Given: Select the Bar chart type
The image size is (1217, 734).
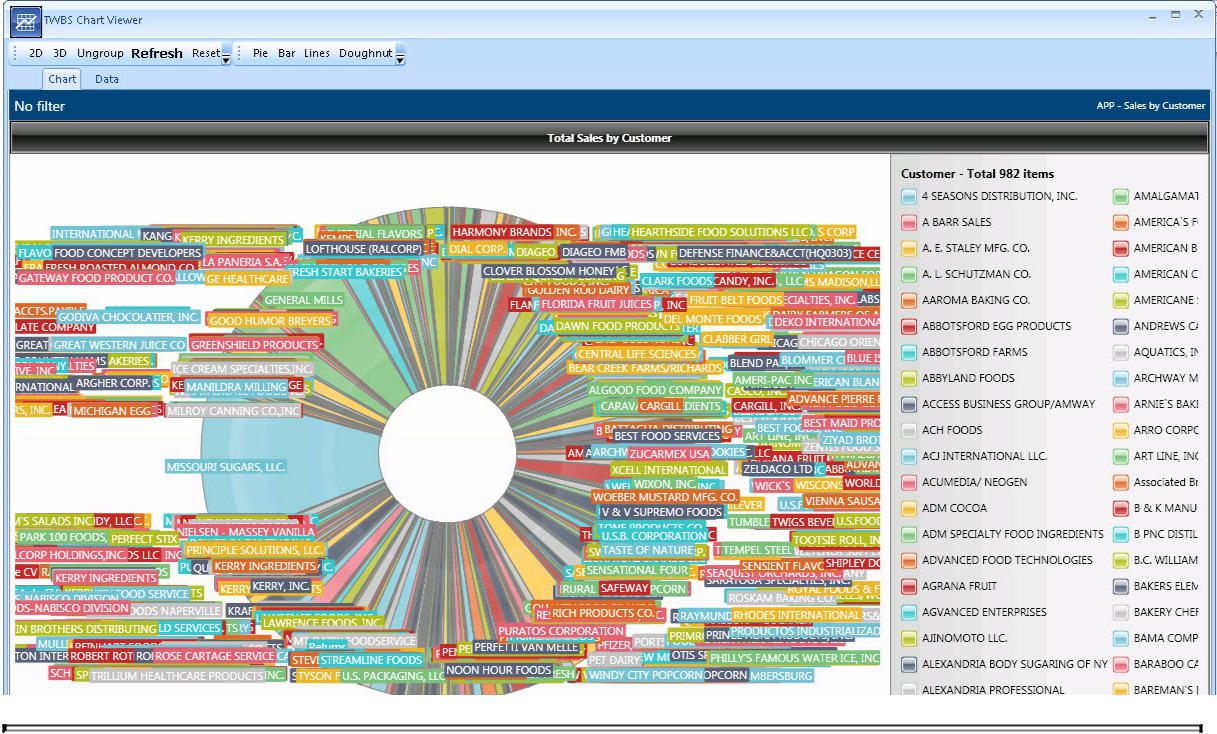Looking at the screenshot, I should (x=287, y=53).
